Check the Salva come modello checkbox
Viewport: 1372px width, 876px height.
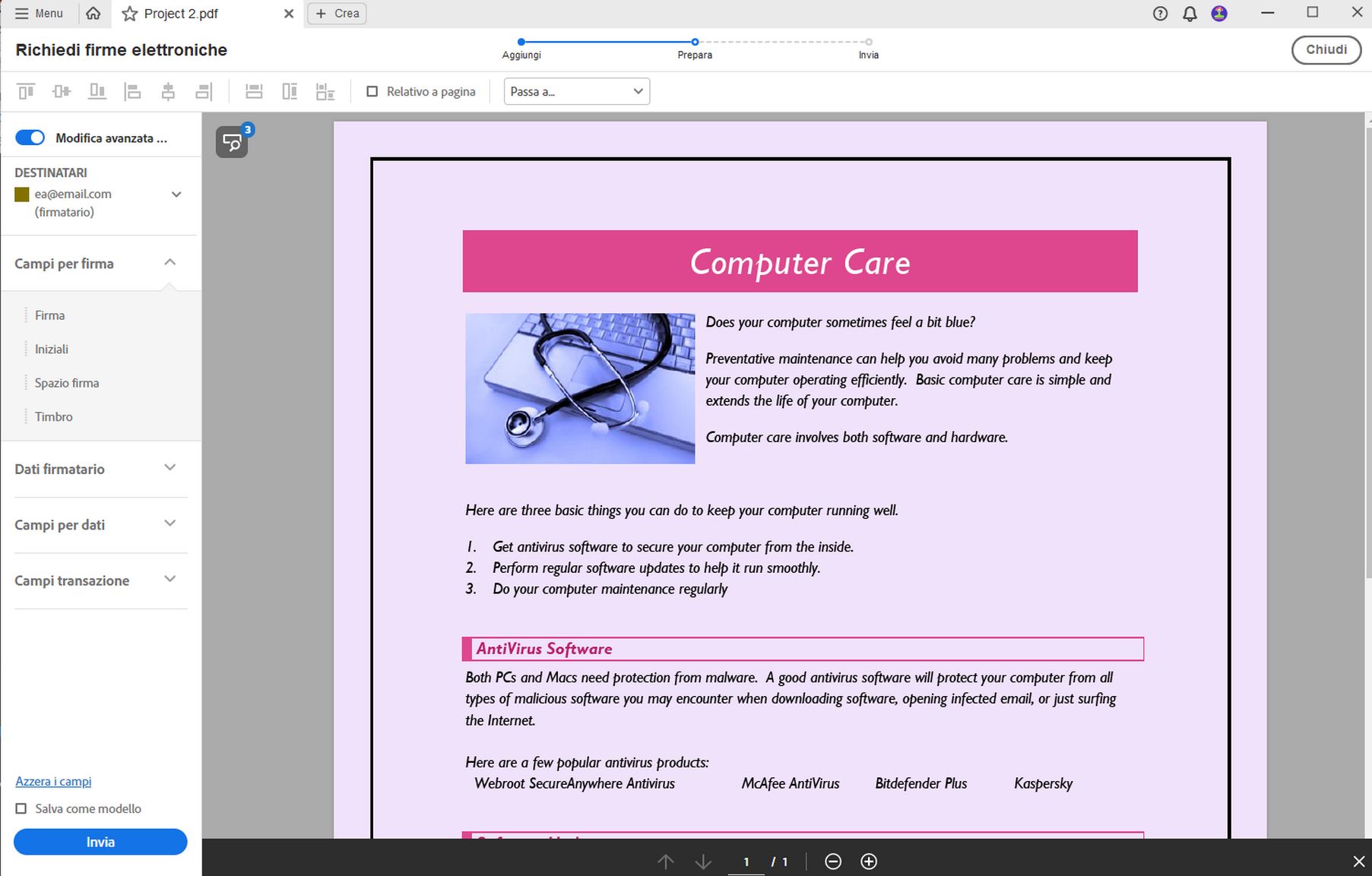click(x=21, y=808)
